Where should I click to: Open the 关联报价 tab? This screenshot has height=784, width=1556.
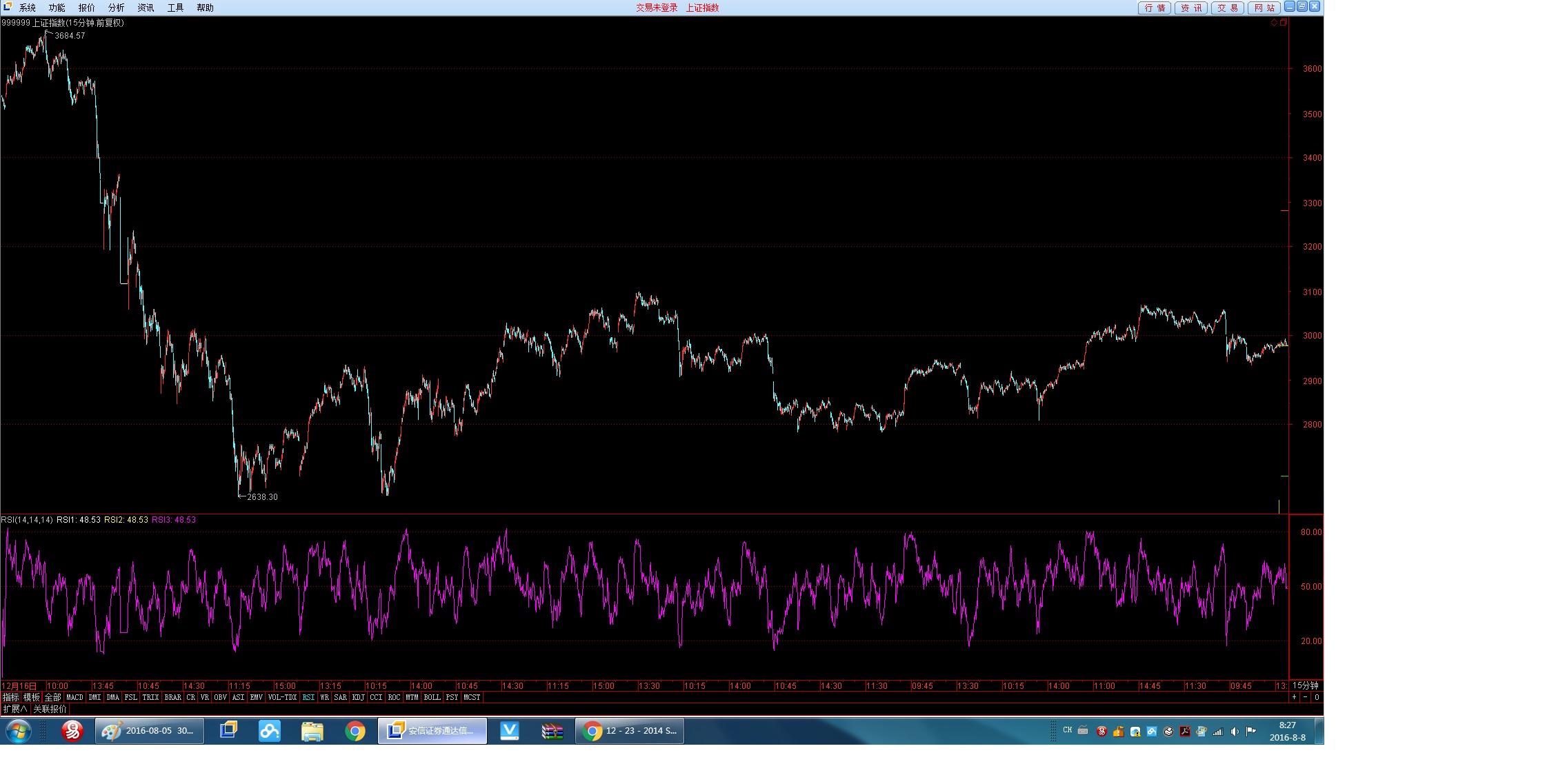[50, 709]
